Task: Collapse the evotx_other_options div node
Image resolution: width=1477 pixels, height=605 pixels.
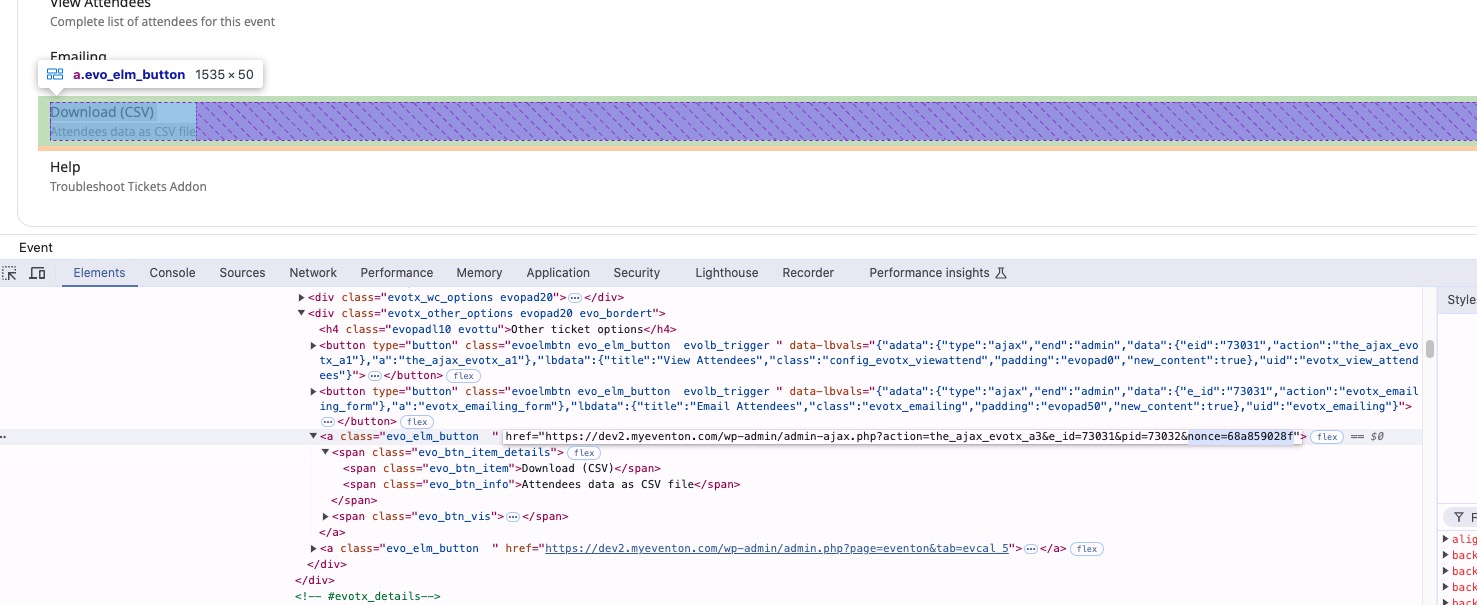Action: 302,313
